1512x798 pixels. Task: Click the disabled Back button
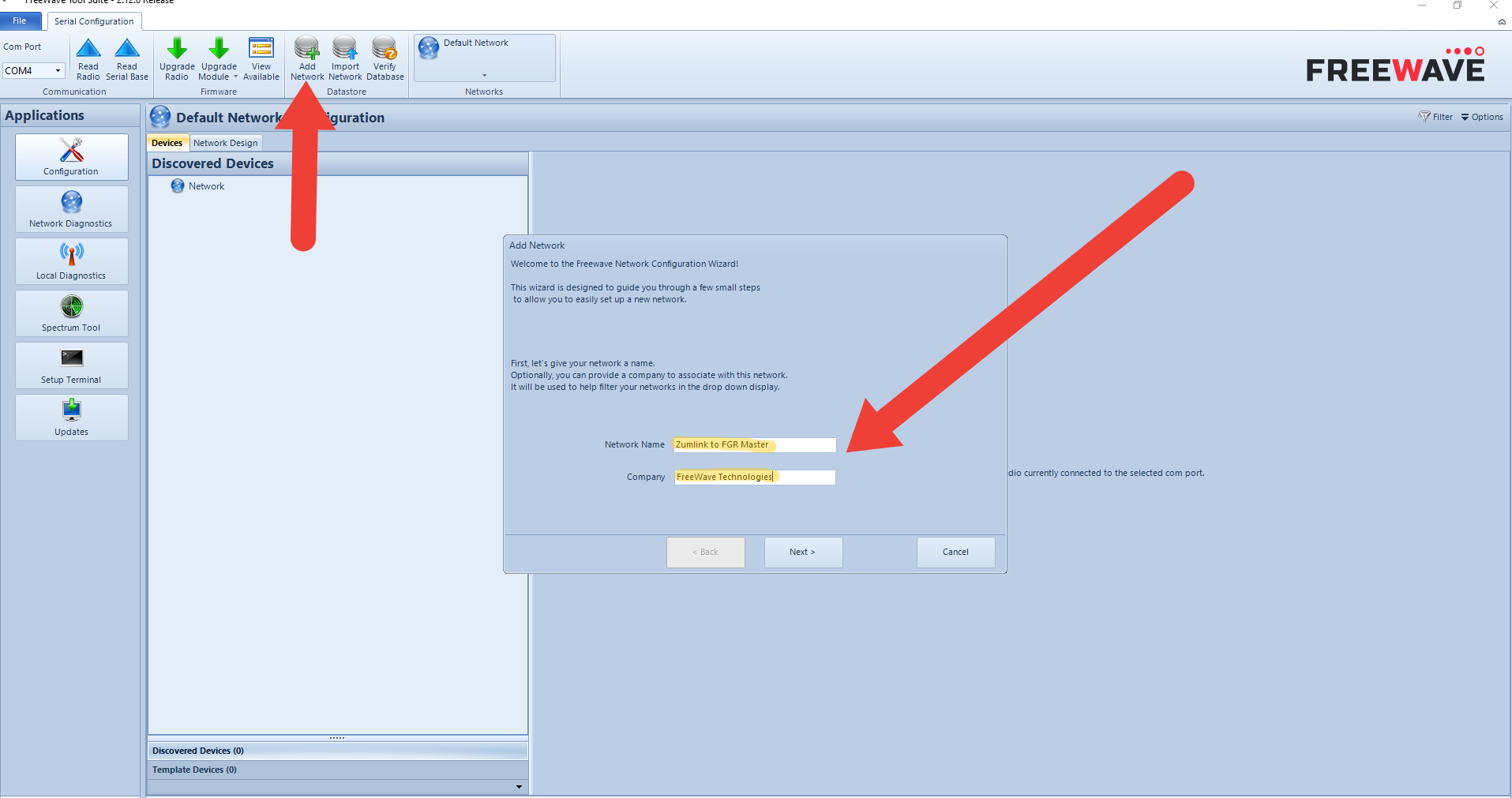click(706, 553)
